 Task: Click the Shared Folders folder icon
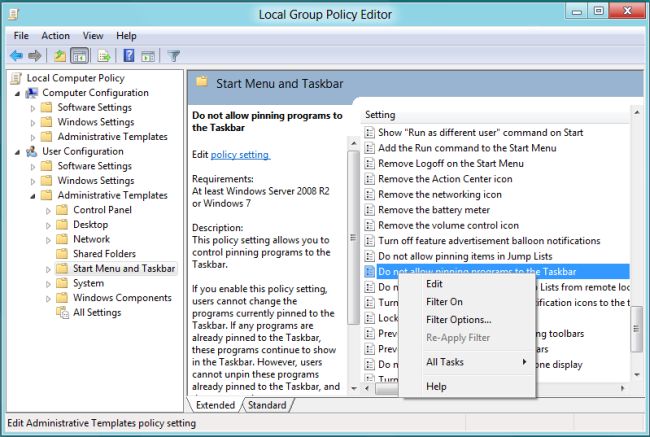pyautogui.click(x=62, y=253)
